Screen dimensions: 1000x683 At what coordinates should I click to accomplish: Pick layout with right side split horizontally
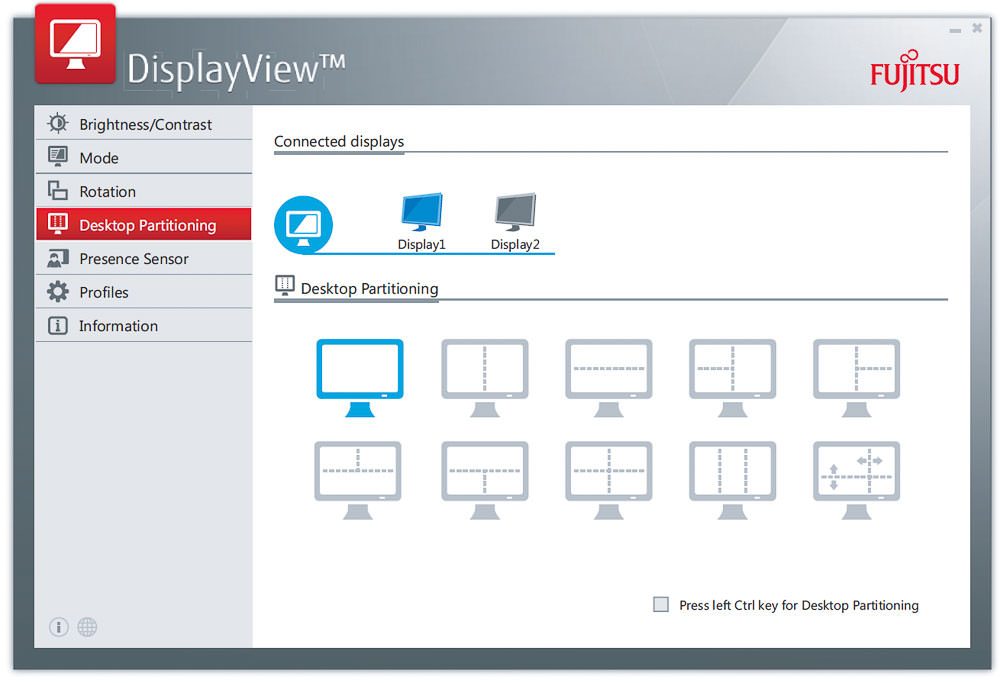coord(857,378)
